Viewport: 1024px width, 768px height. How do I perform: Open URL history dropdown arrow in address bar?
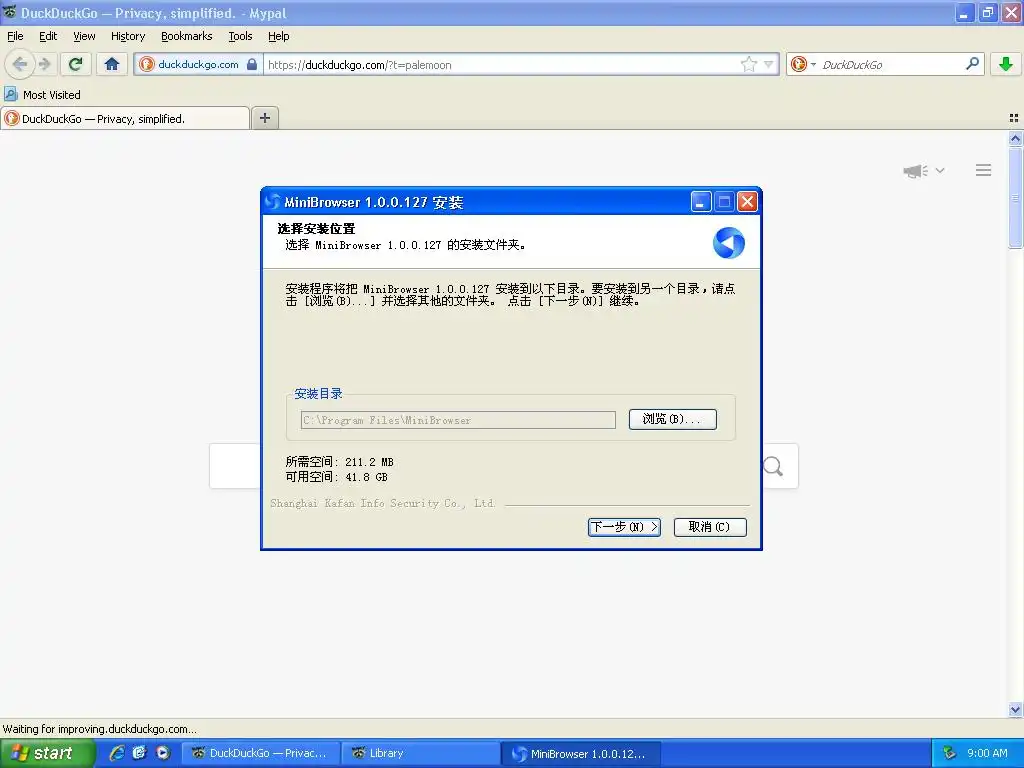769,64
